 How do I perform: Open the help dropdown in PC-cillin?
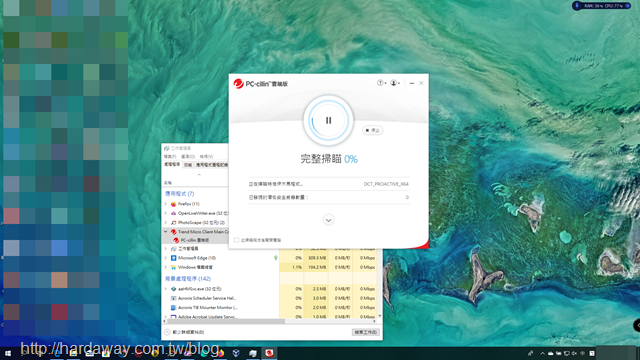coord(381,83)
